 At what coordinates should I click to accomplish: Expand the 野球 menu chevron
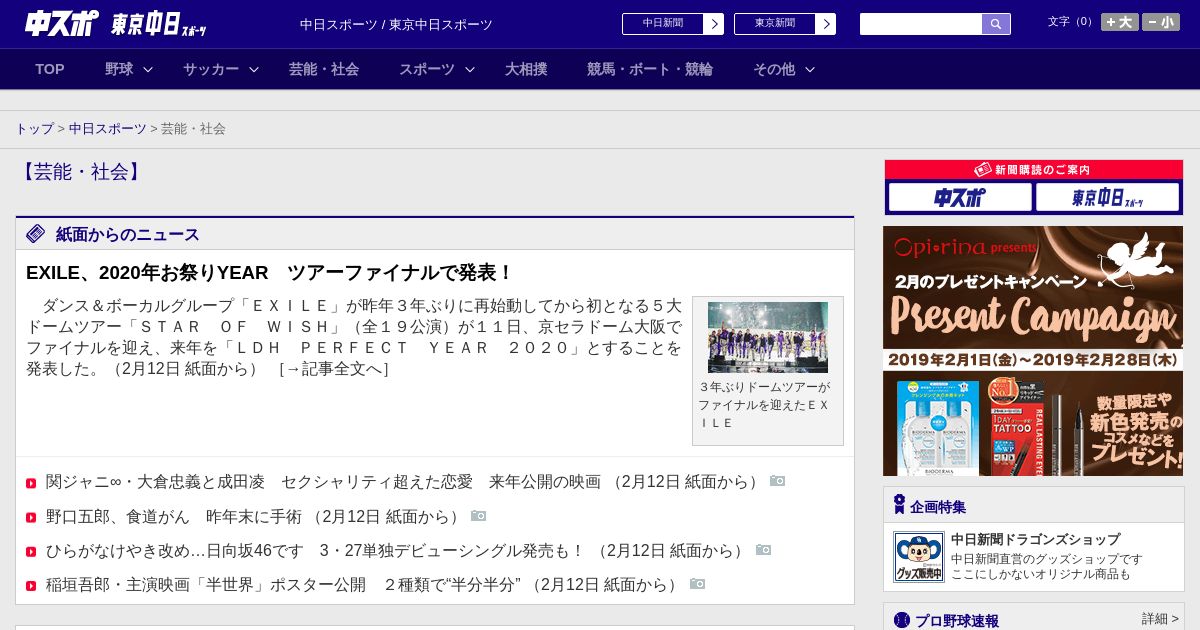point(148,69)
